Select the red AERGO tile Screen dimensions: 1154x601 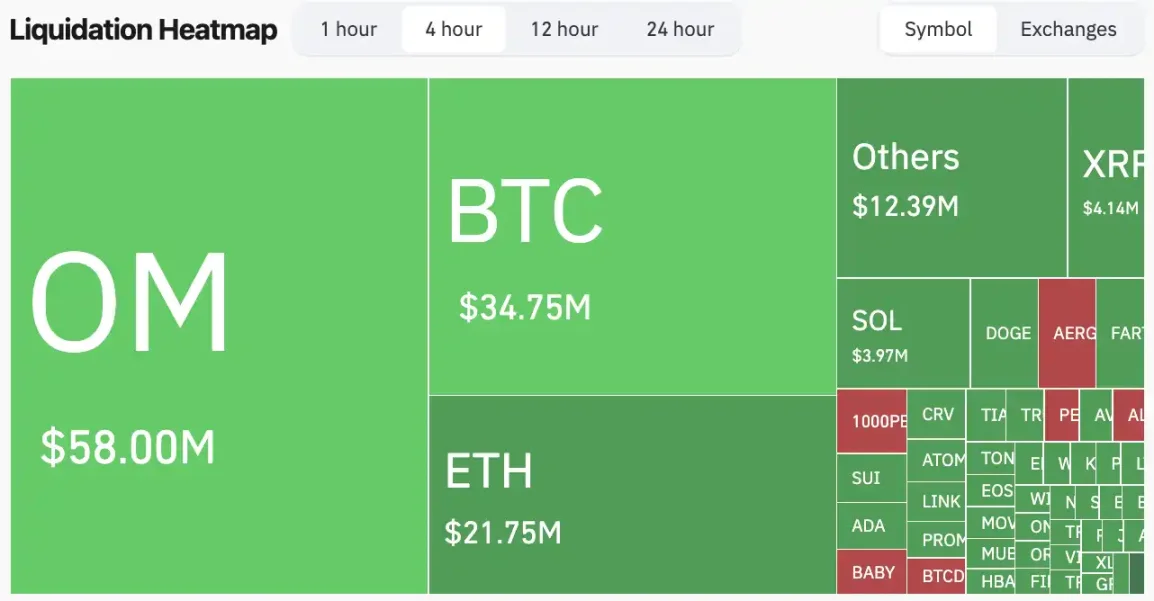coord(1068,333)
